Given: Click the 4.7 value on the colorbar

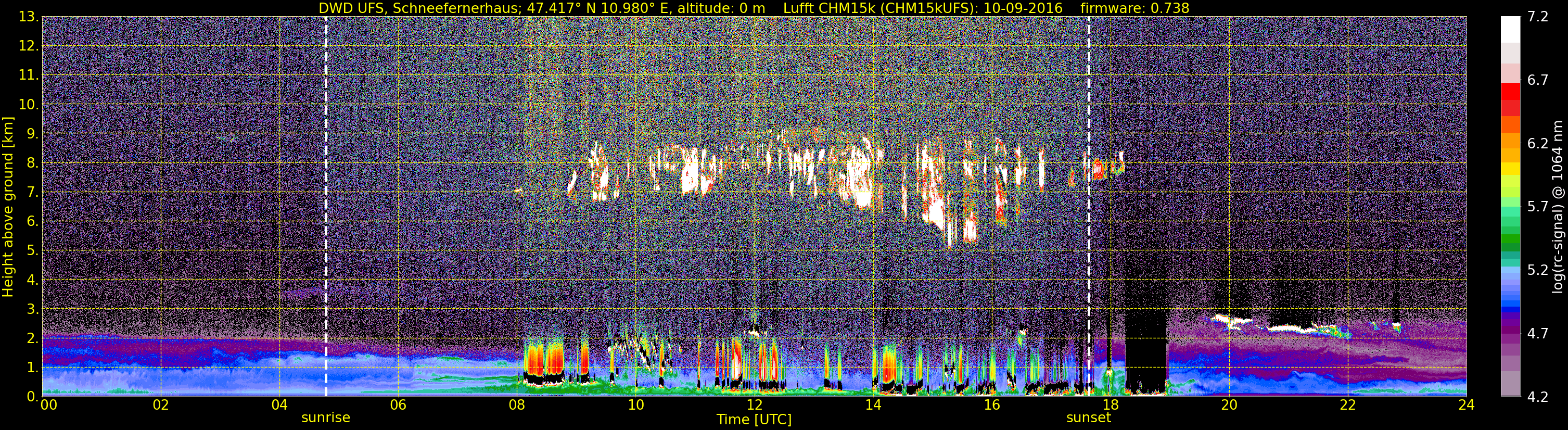Looking at the screenshot, I should [1538, 333].
